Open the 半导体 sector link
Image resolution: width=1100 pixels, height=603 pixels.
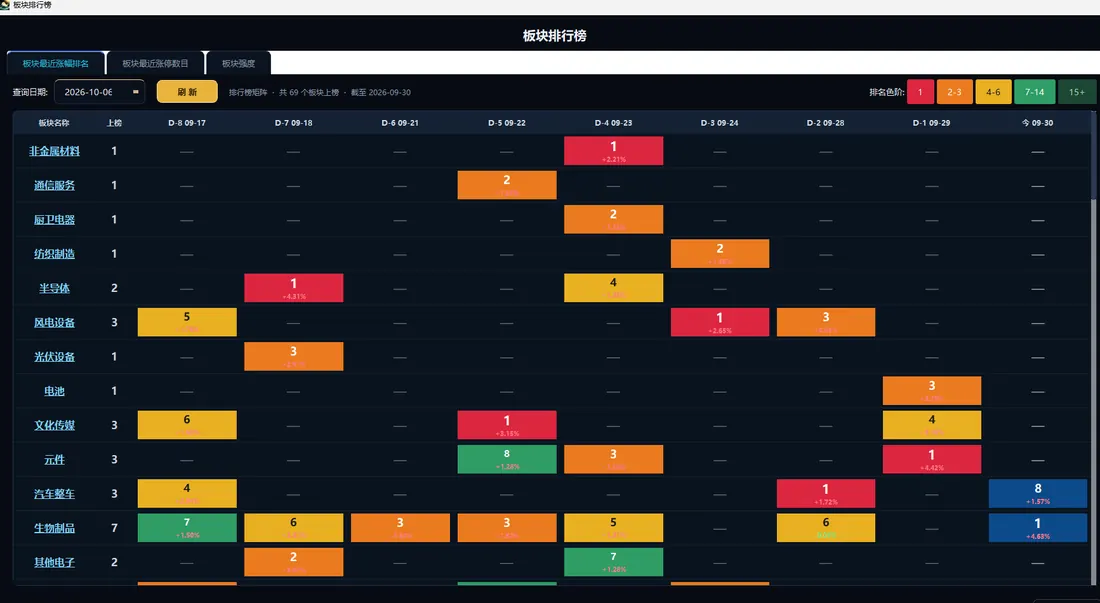coord(54,288)
